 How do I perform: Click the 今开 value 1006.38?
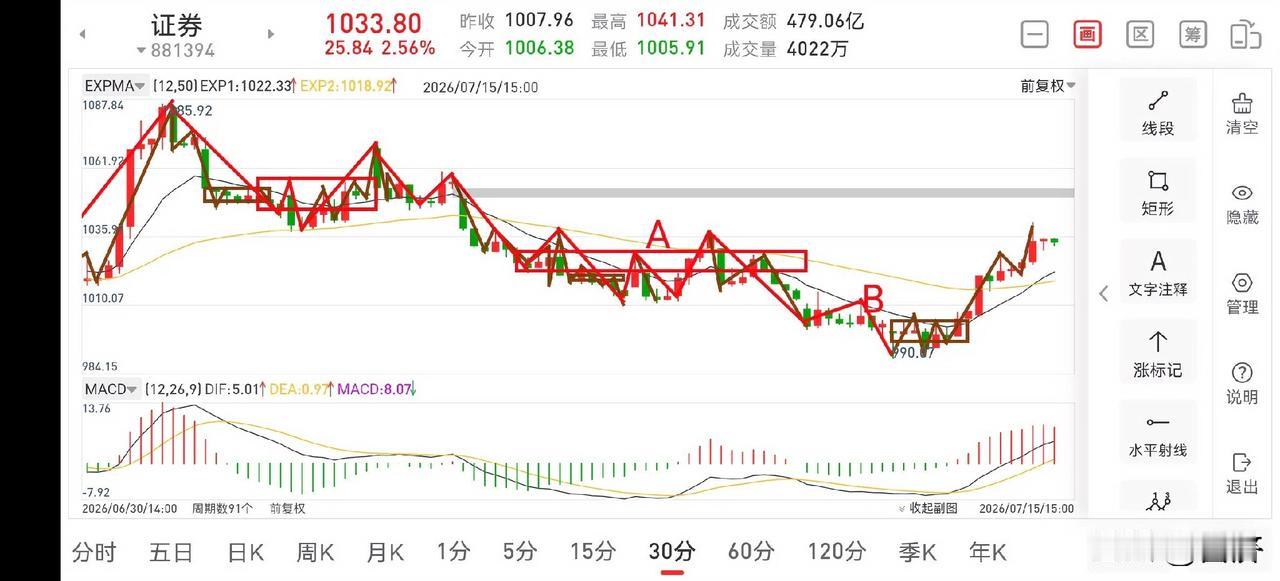540,48
